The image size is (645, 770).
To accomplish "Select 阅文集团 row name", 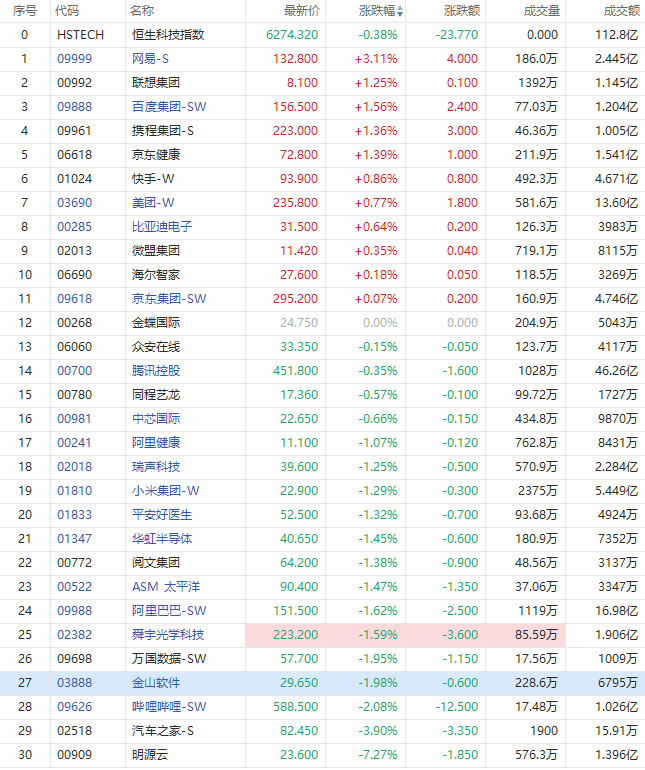I will tap(156, 563).
